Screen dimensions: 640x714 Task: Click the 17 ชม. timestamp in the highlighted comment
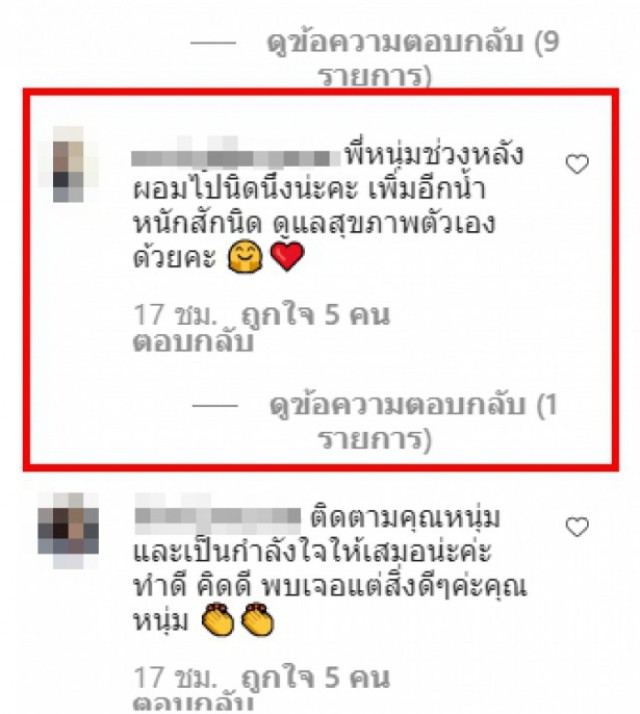coord(175,314)
